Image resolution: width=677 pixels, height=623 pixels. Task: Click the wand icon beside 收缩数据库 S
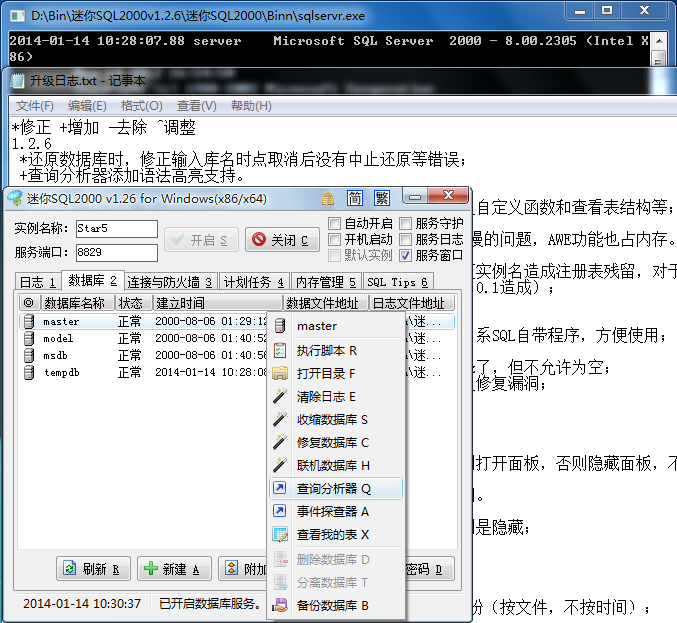pos(280,419)
